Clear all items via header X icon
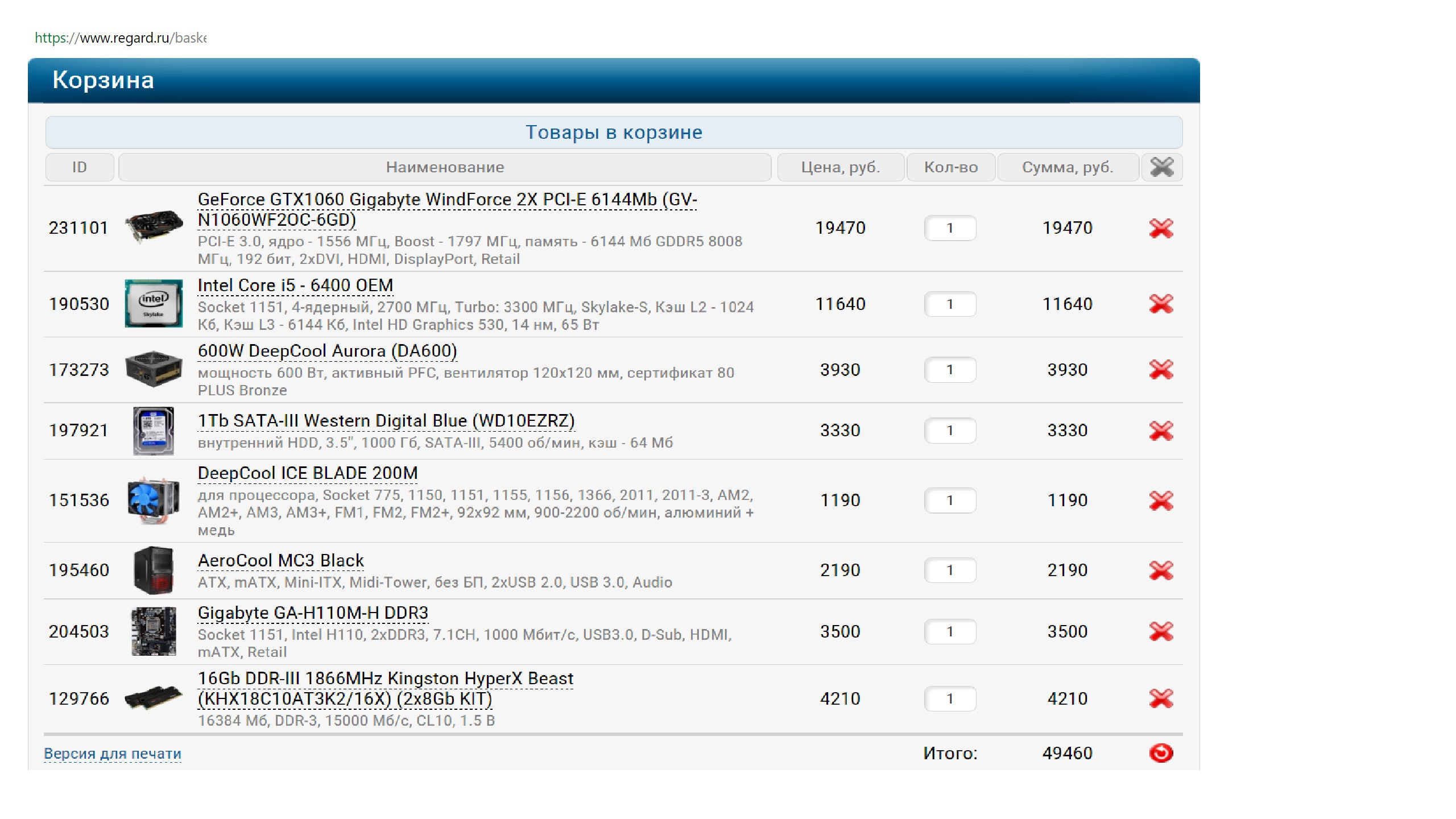Image resolution: width=1456 pixels, height=819 pixels. click(1161, 167)
